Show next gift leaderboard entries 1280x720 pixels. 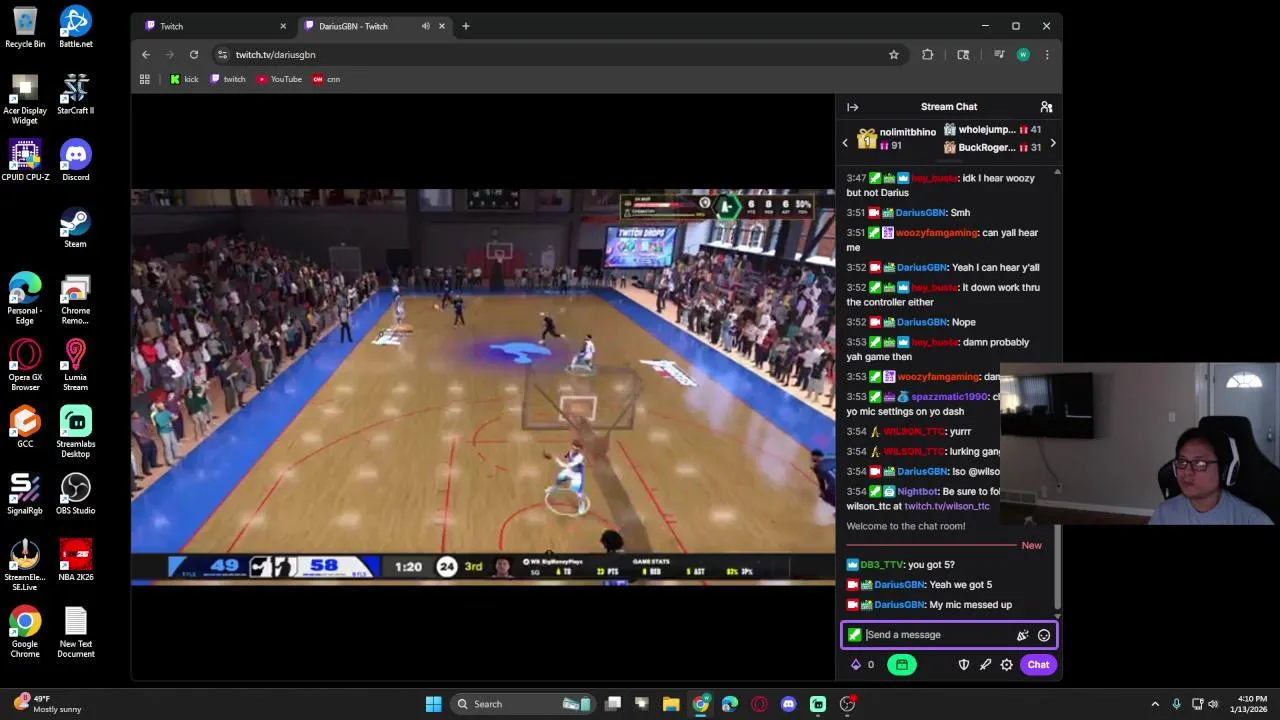click(1052, 143)
